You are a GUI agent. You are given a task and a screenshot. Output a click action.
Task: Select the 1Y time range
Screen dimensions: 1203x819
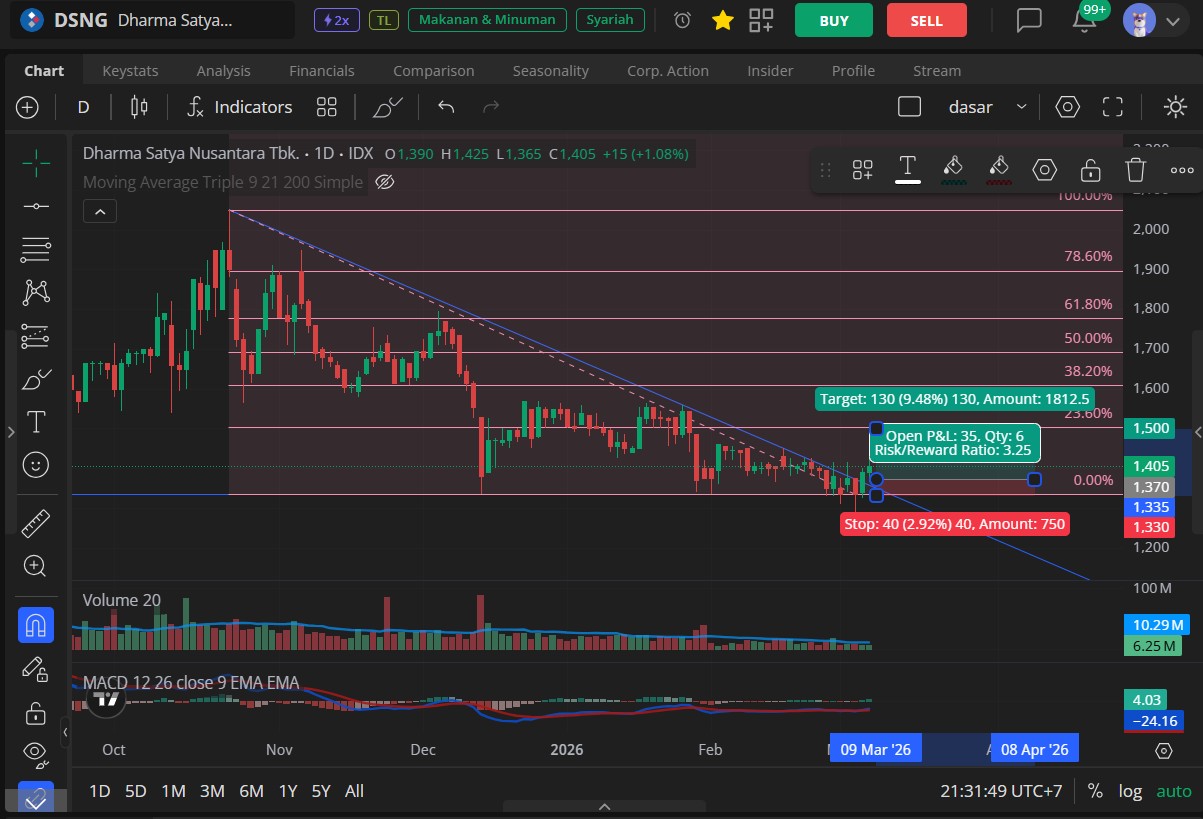coord(288,791)
